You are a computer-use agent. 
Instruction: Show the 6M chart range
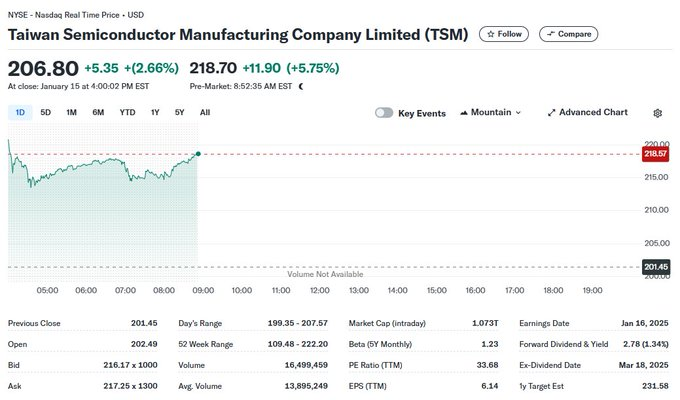click(98, 113)
